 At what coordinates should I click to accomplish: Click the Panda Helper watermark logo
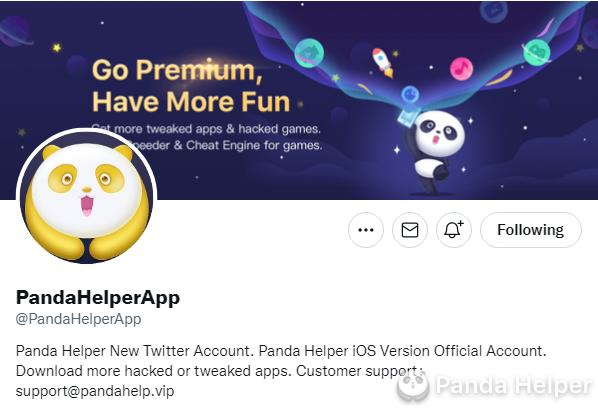(x=495, y=385)
